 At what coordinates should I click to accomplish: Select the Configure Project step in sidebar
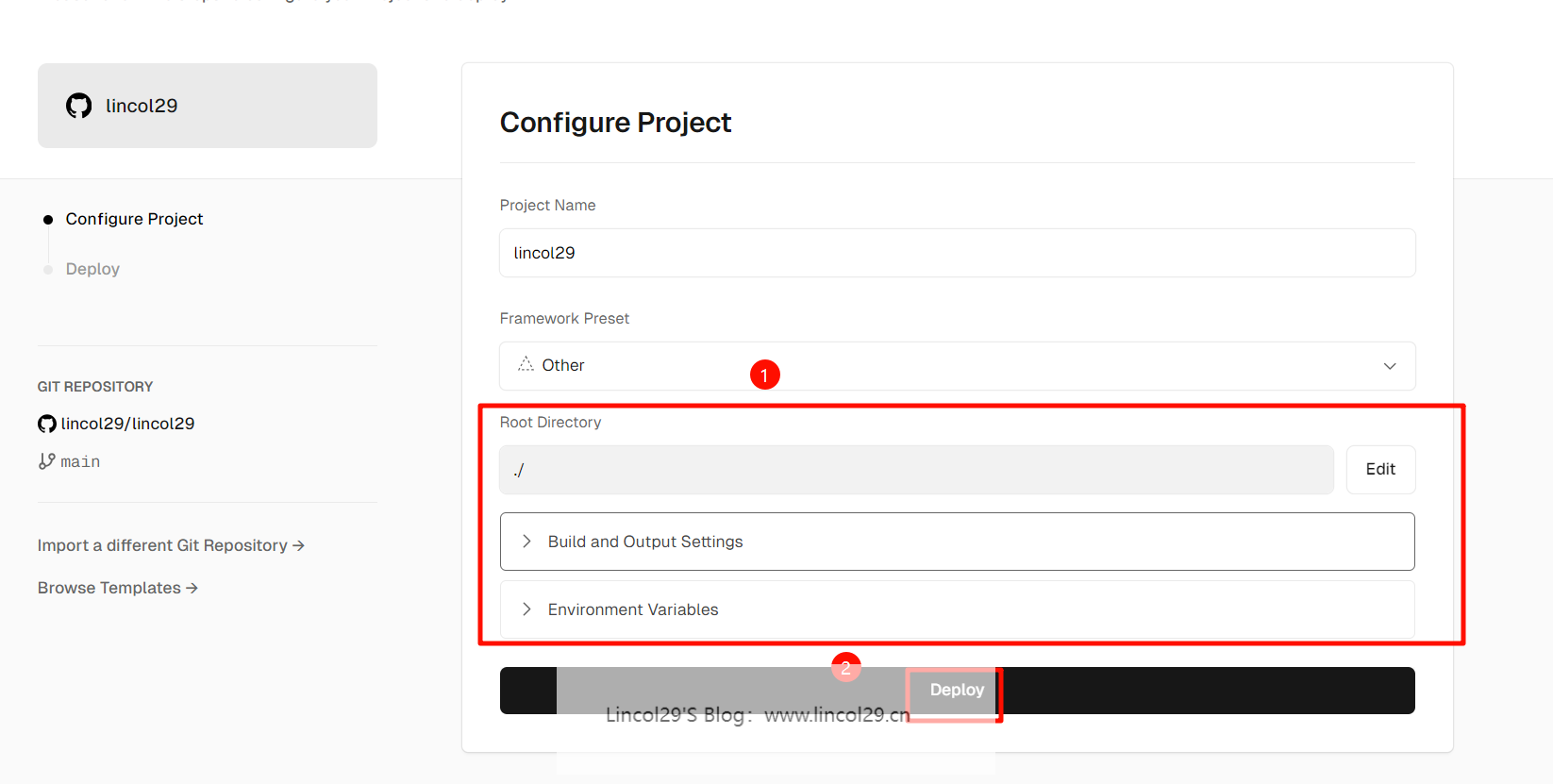tap(134, 219)
